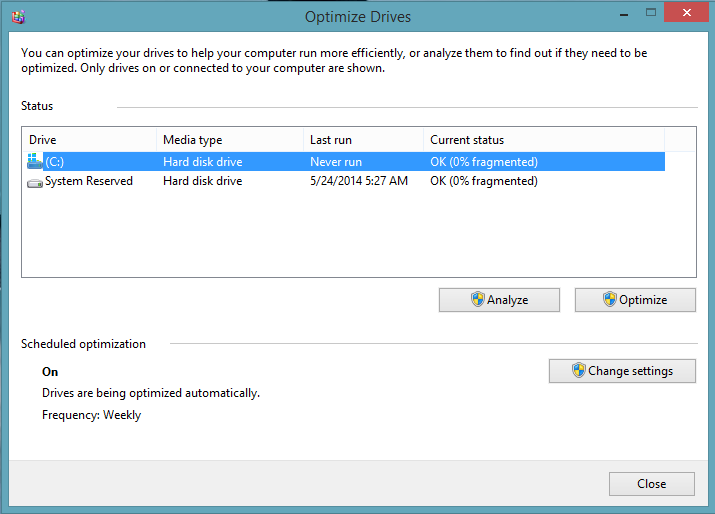Sort by the Current status column header

pyautogui.click(x=544, y=140)
